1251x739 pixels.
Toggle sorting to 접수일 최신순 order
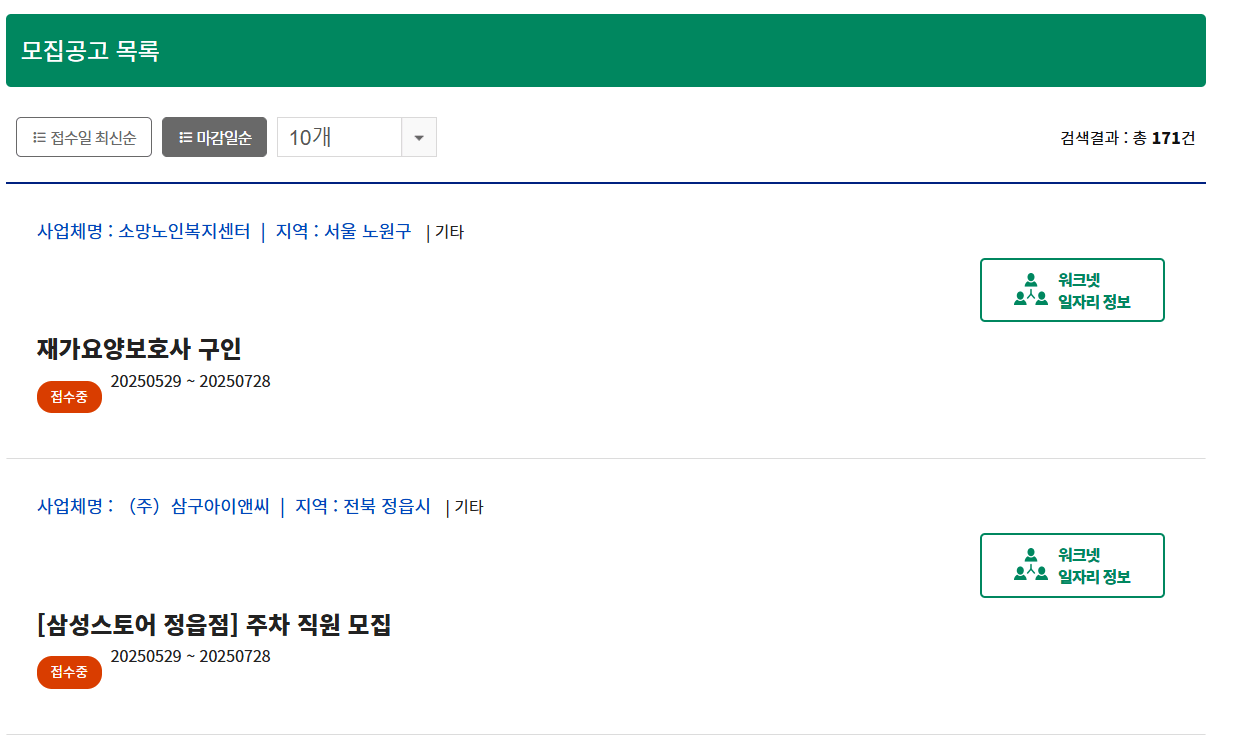point(83,136)
